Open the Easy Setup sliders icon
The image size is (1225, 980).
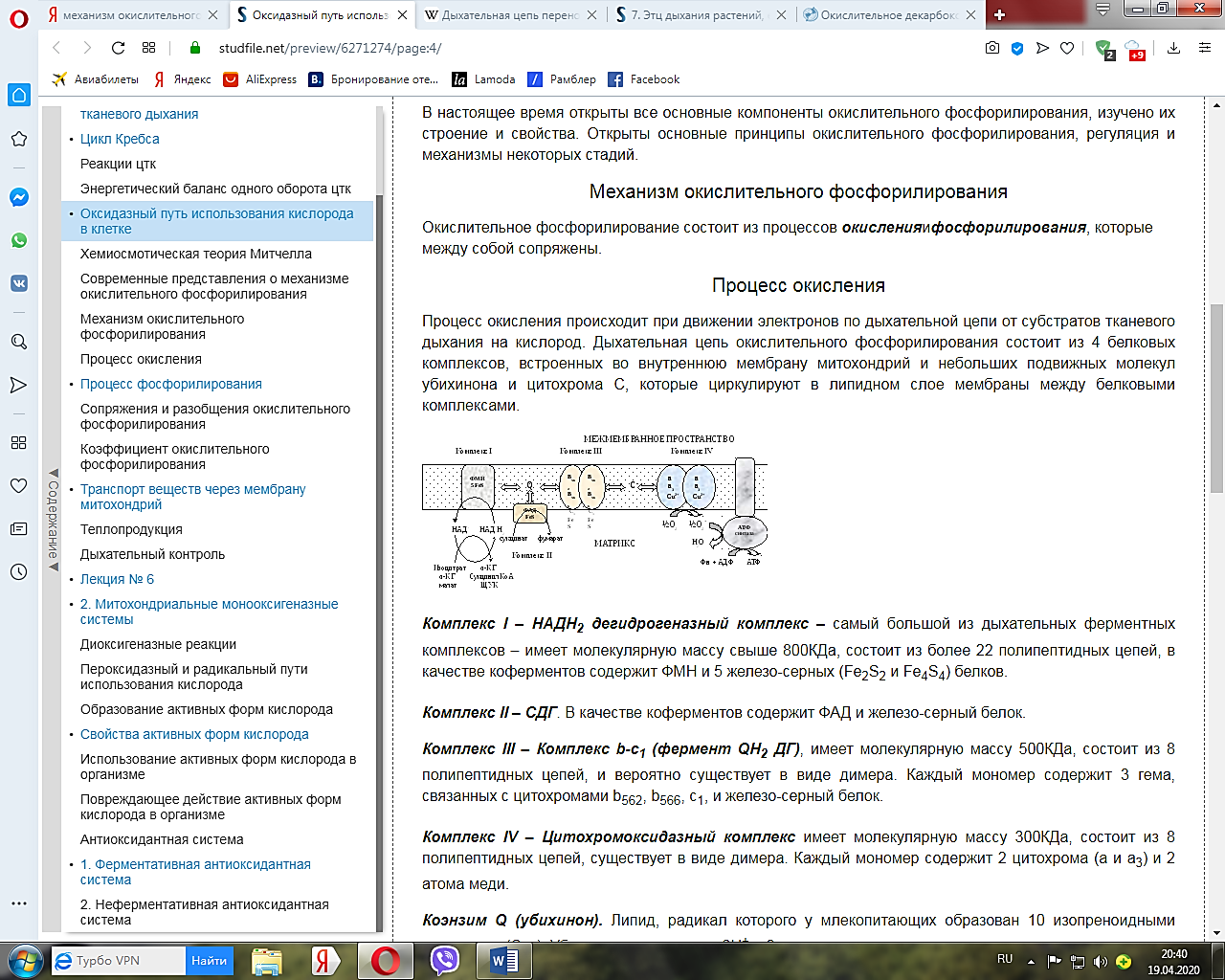(x=1205, y=48)
